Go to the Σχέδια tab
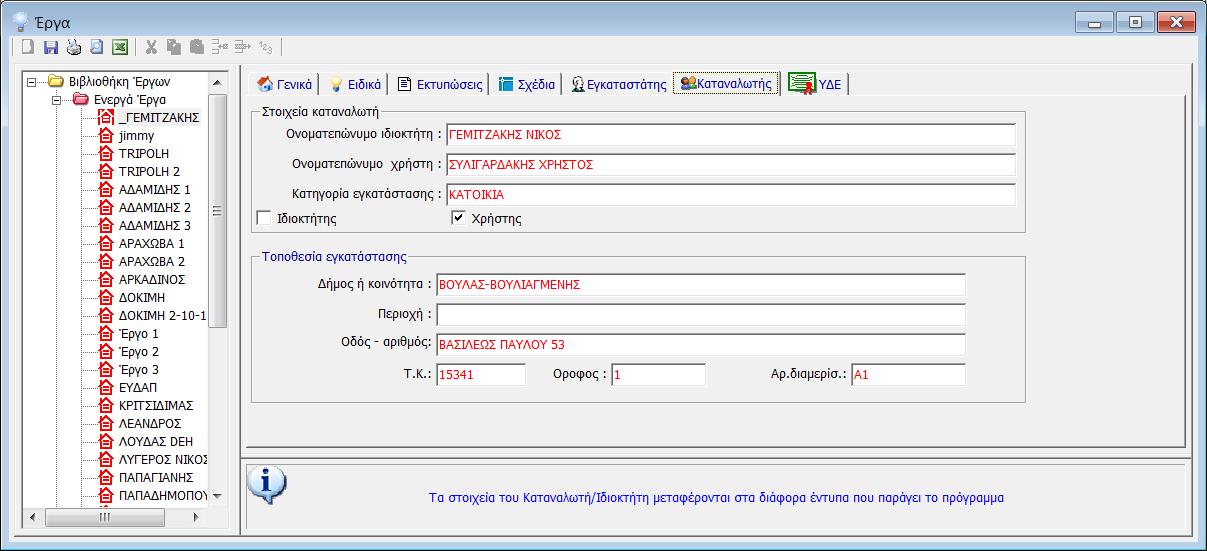 pos(526,84)
